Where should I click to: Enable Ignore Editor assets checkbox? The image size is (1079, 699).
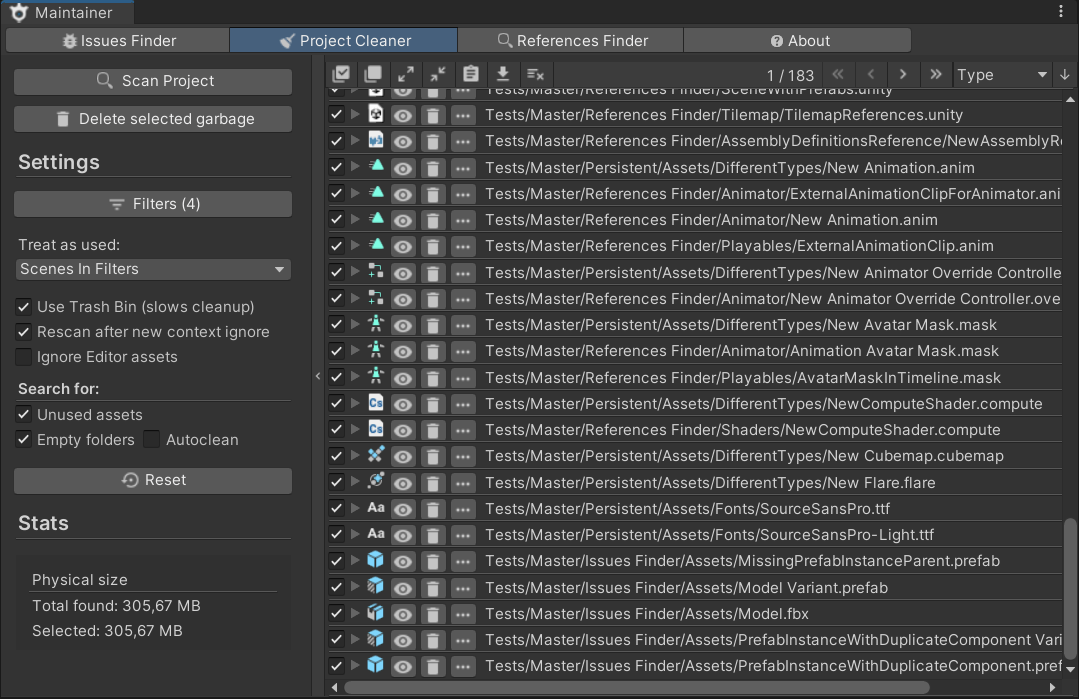[23, 357]
